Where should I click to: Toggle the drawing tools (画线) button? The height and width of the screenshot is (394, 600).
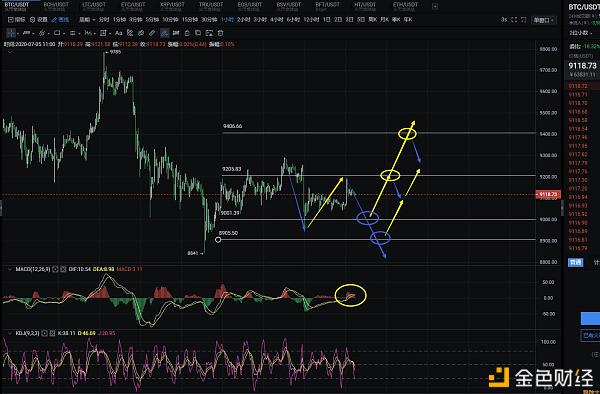60,20
